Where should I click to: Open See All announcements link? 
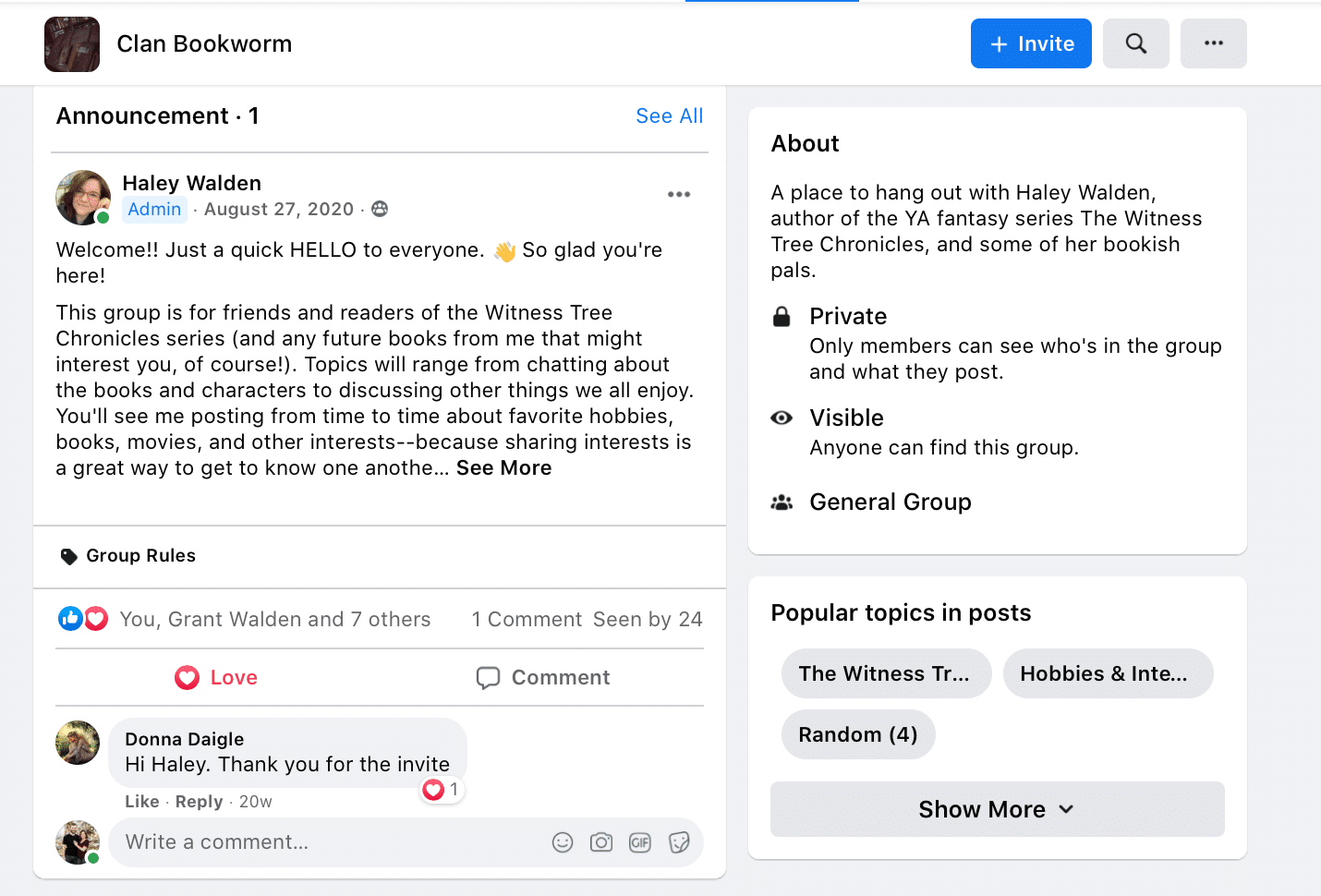click(670, 116)
